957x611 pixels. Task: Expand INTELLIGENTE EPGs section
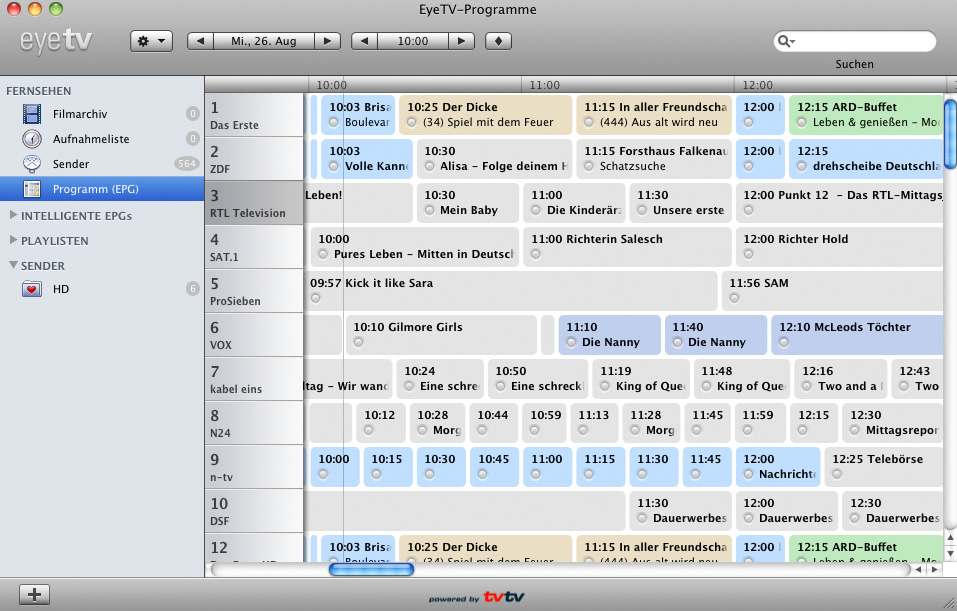tap(13, 215)
